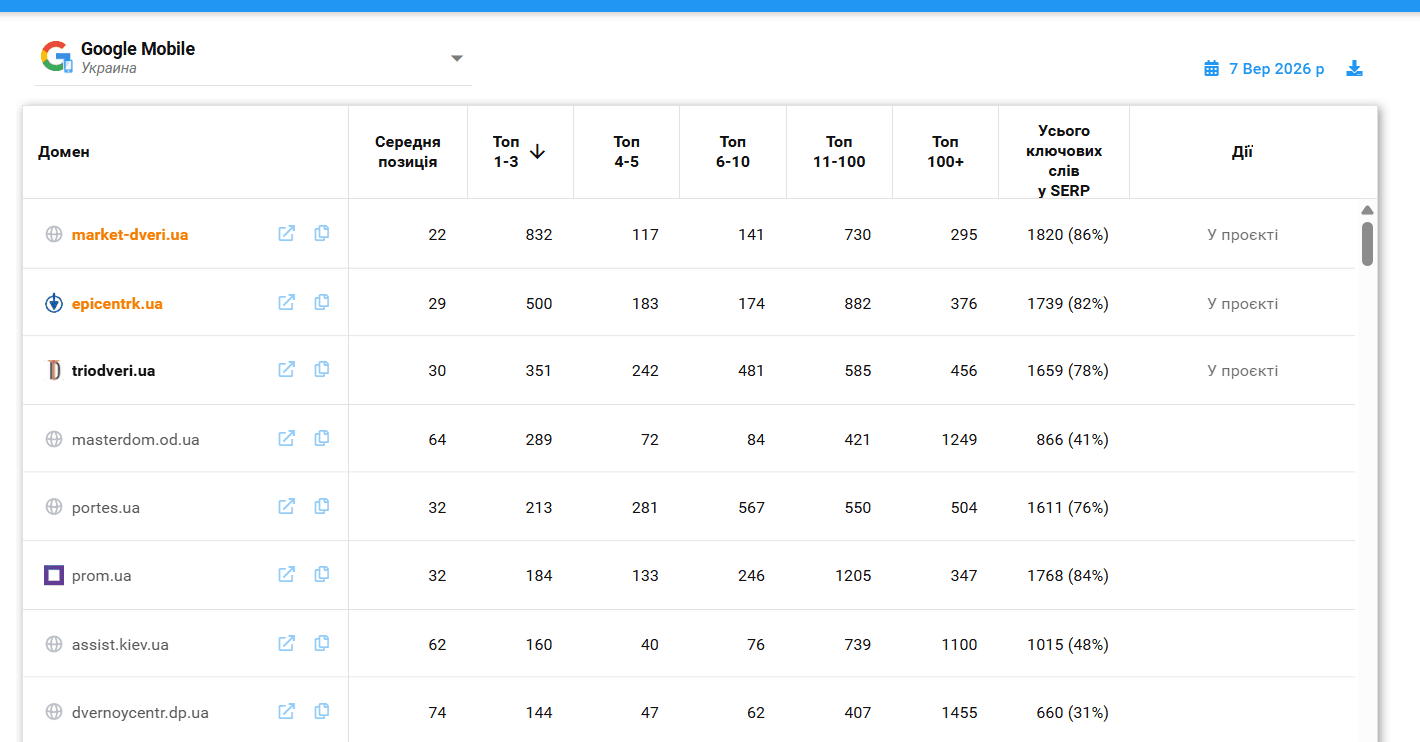Copy epicentrk.ua domain icon
The height and width of the screenshot is (742, 1420).
point(322,302)
